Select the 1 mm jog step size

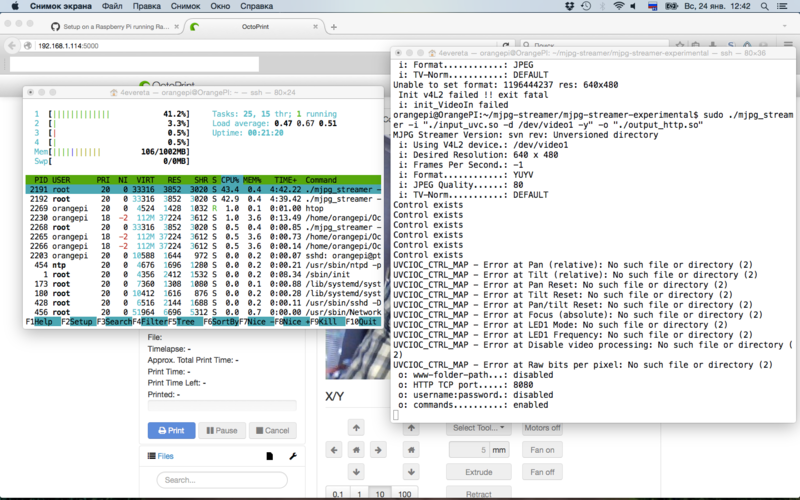click(x=361, y=494)
